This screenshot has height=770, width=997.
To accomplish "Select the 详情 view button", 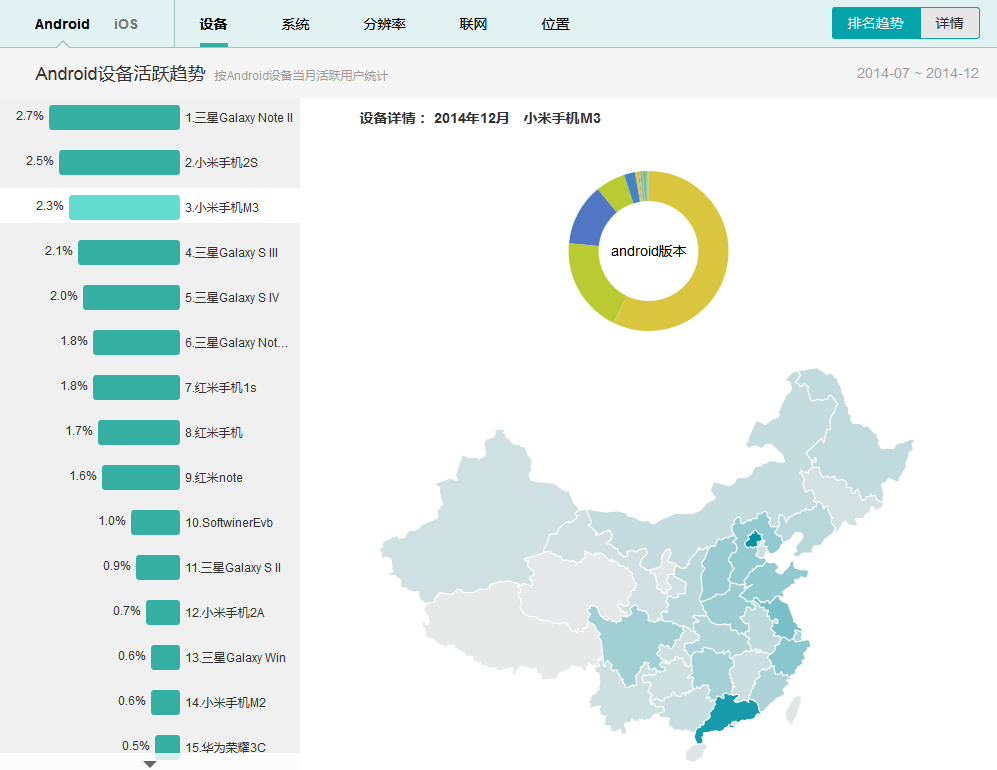I will pyautogui.click(x=949, y=24).
